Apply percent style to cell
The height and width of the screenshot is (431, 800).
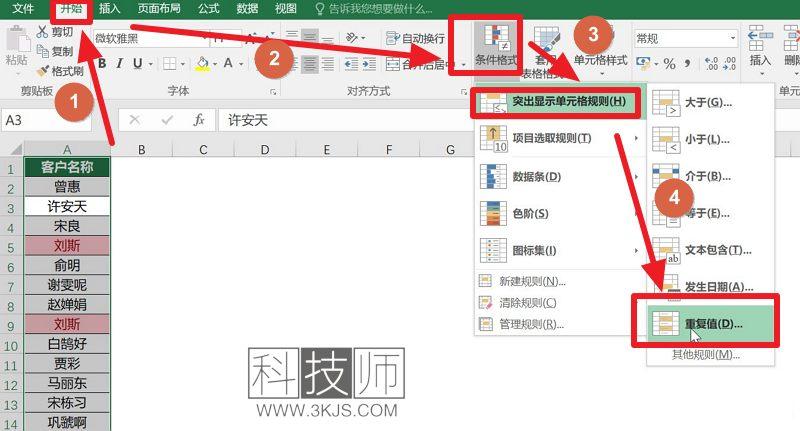670,64
